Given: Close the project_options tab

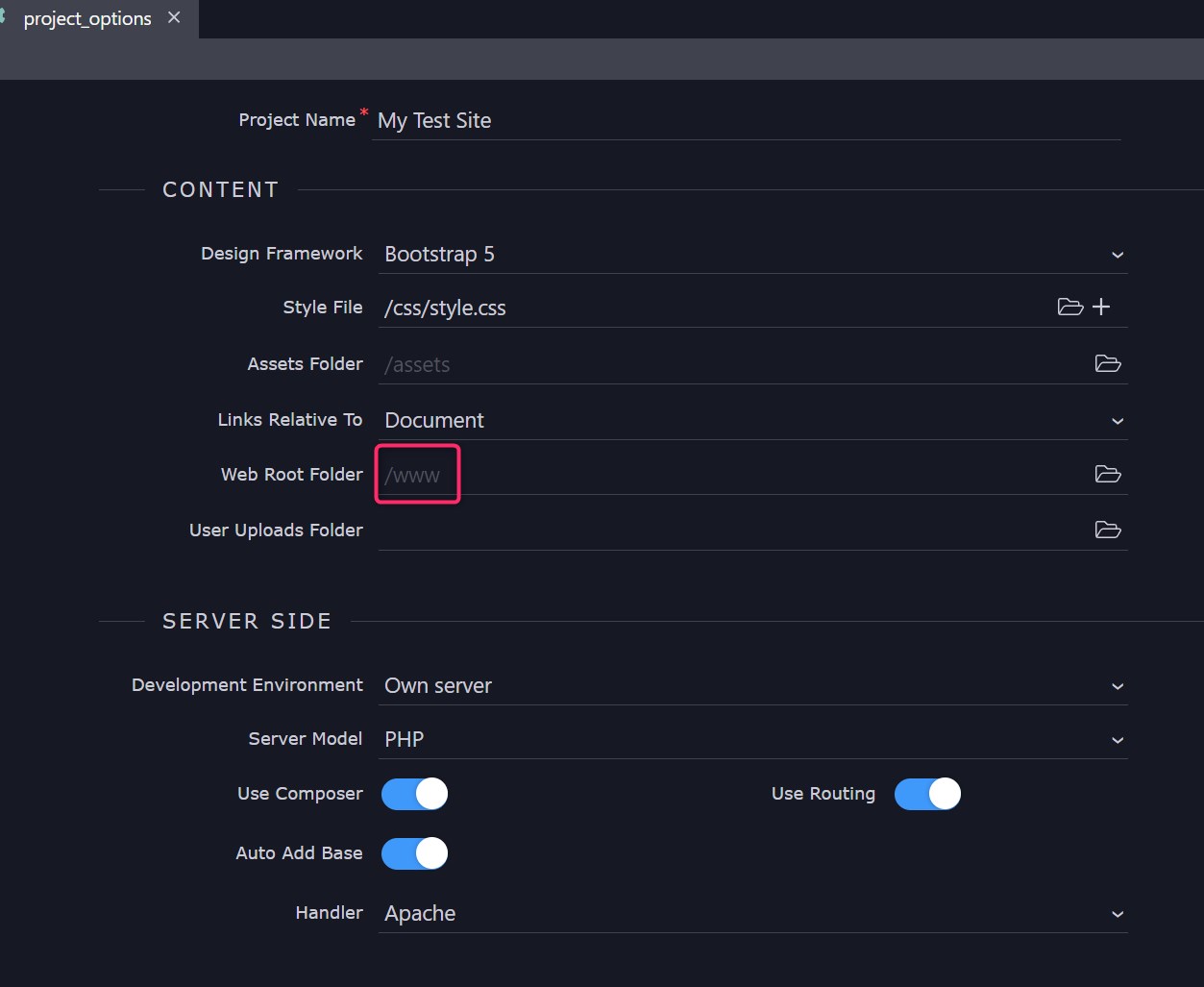Looking at the screenshot, I should click(x=174, y=17).
